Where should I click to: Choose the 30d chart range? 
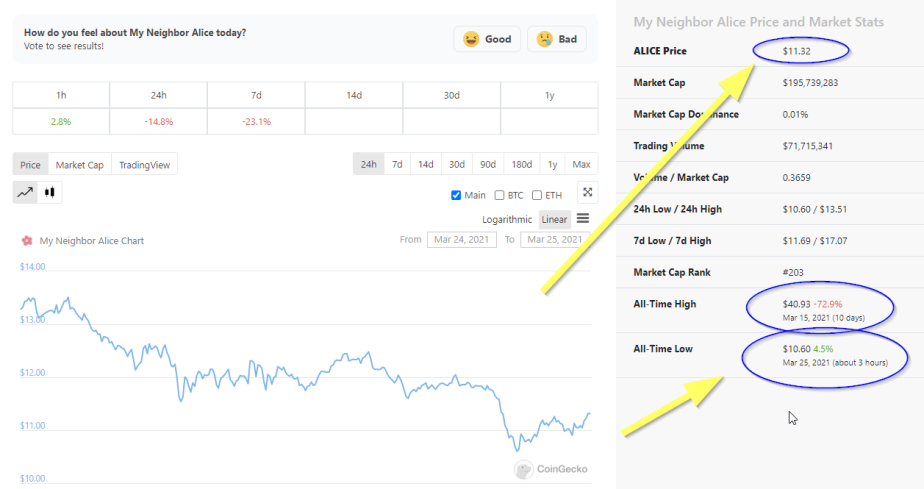(x=457, y=164)
